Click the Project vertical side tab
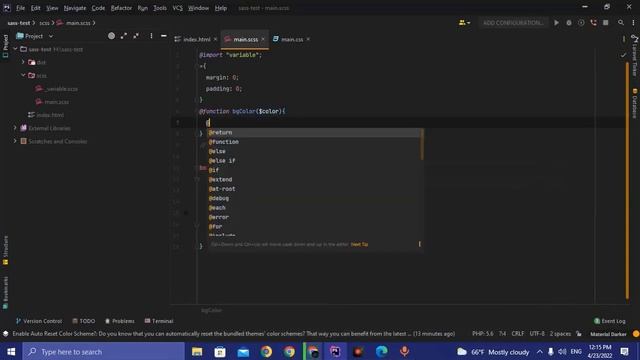The image size is (640, 360). point(5,46)
